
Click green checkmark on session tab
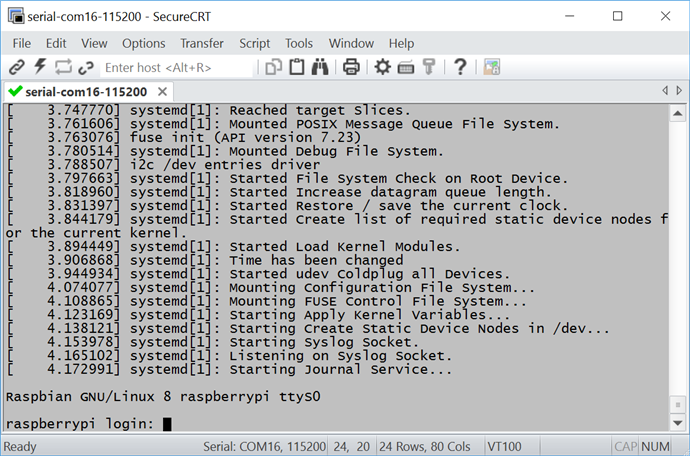click(15, 91)
